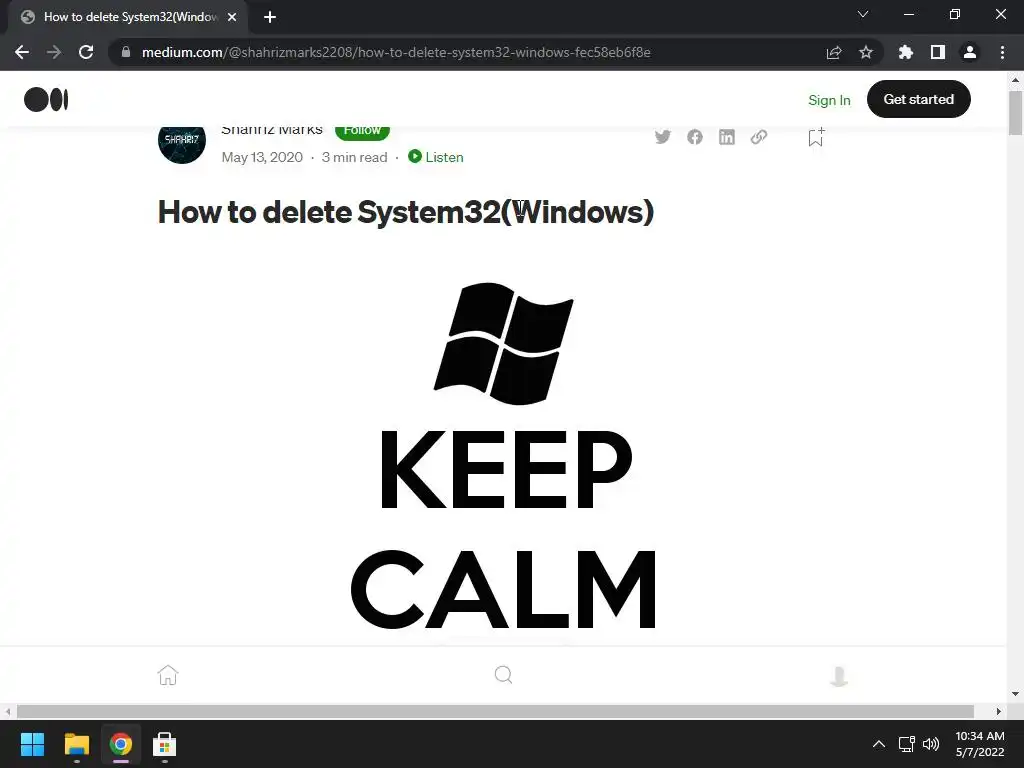The image size is (1024, 768).
Task: Bookmark this tab with star icon
Action: [866, 52]
